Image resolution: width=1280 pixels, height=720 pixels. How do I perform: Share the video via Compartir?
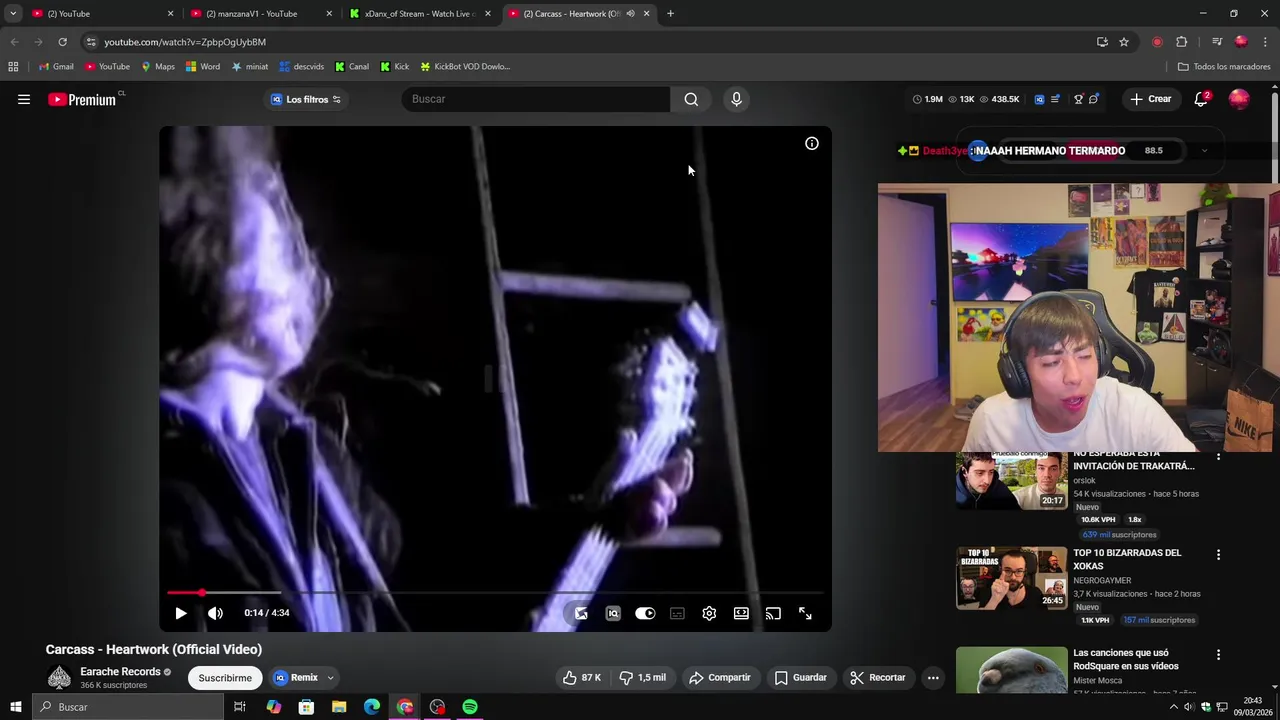pyautogui.click(x=719, y=678)
